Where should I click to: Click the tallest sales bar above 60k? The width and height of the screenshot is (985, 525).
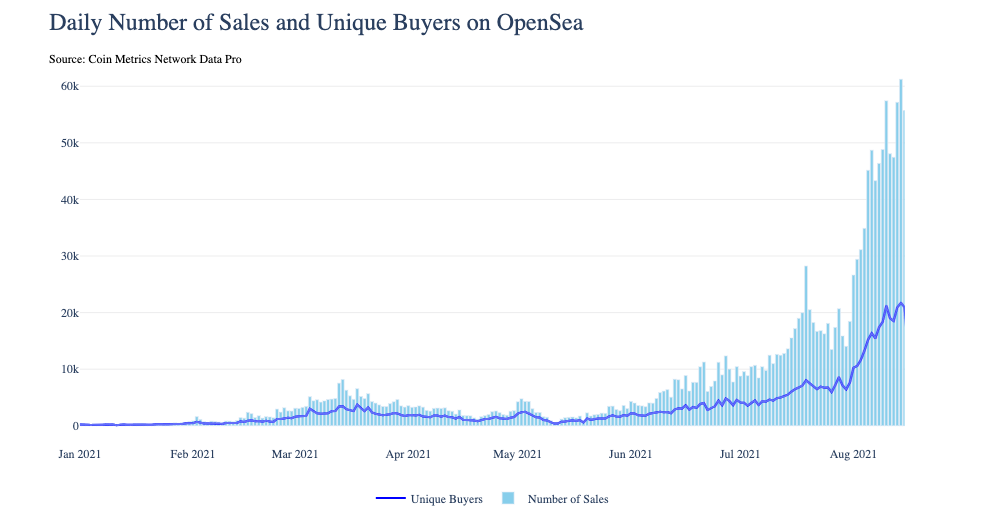click(x=901, y=250)
